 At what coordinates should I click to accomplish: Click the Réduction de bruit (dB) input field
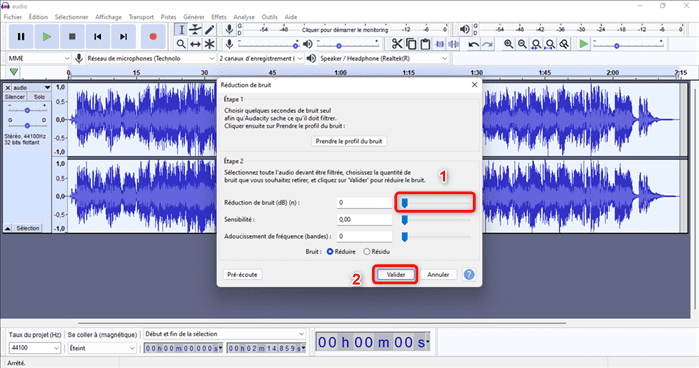click(364, 203)
